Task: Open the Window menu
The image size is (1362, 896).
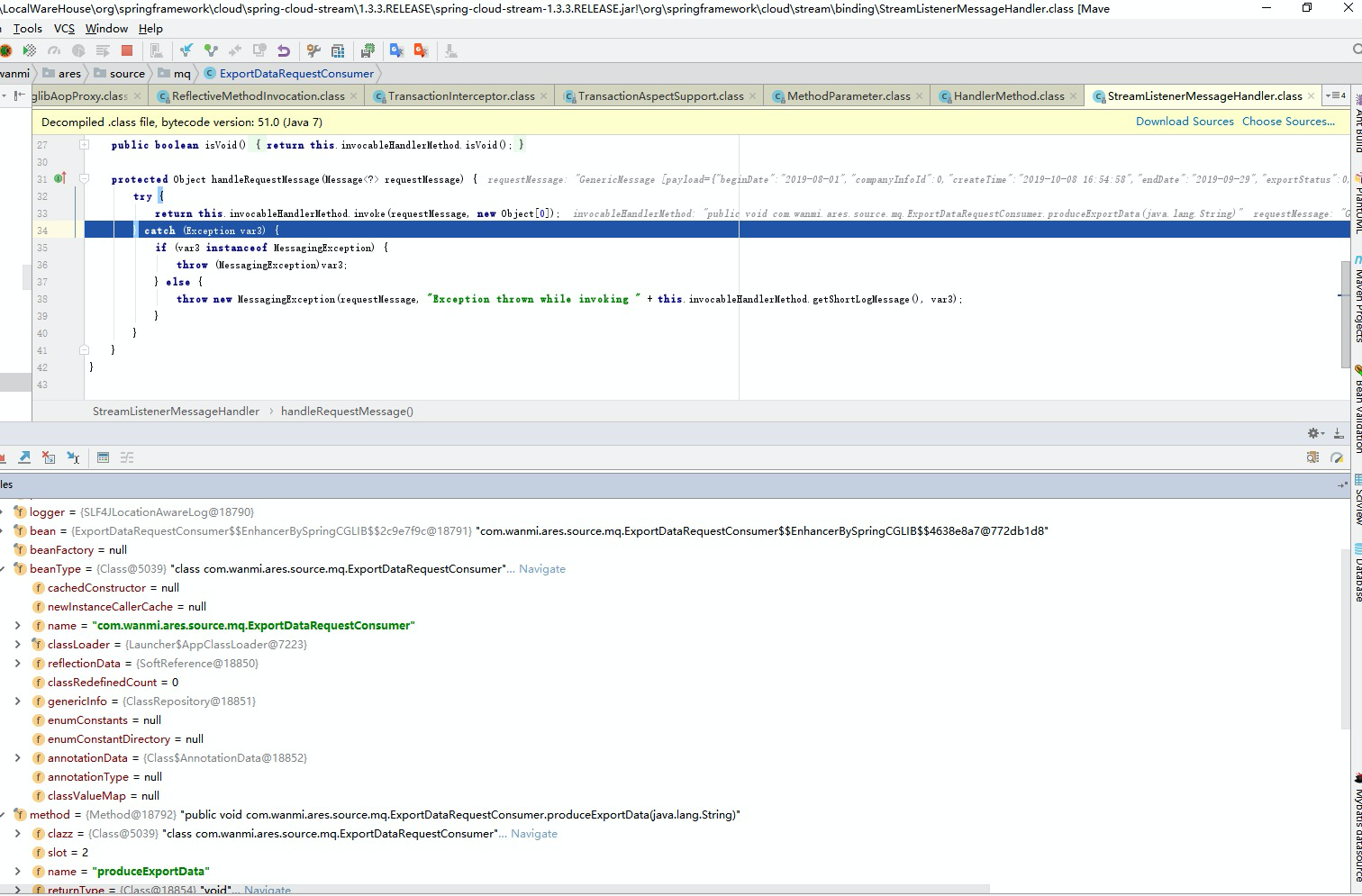Action: [106, 29]
